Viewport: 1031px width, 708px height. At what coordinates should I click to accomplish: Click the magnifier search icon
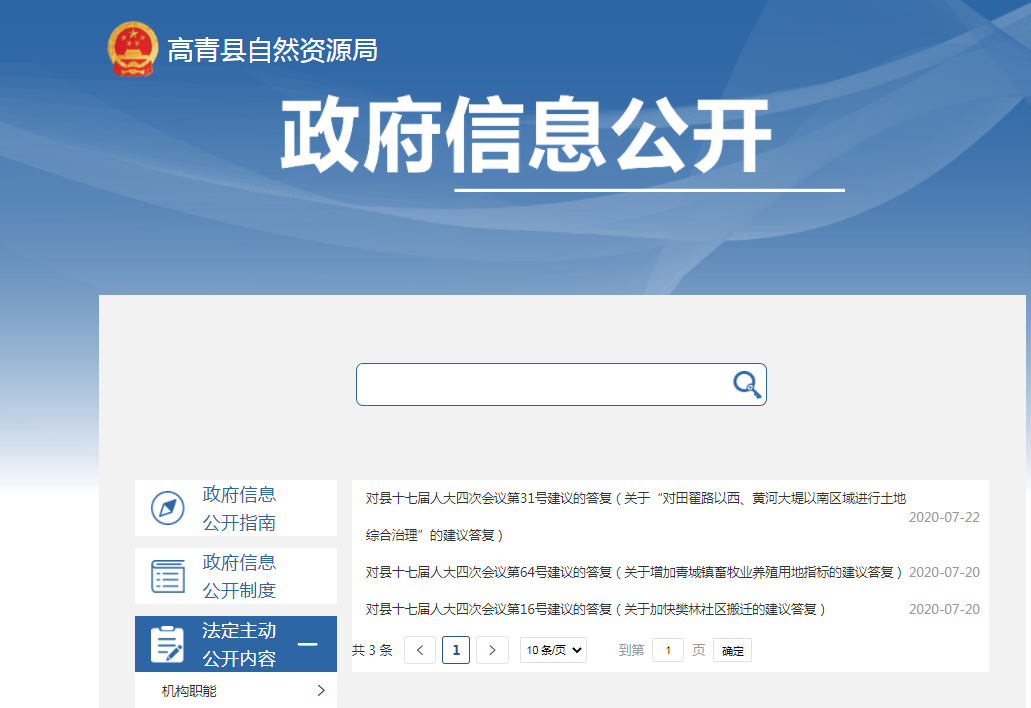pos(746,384)
